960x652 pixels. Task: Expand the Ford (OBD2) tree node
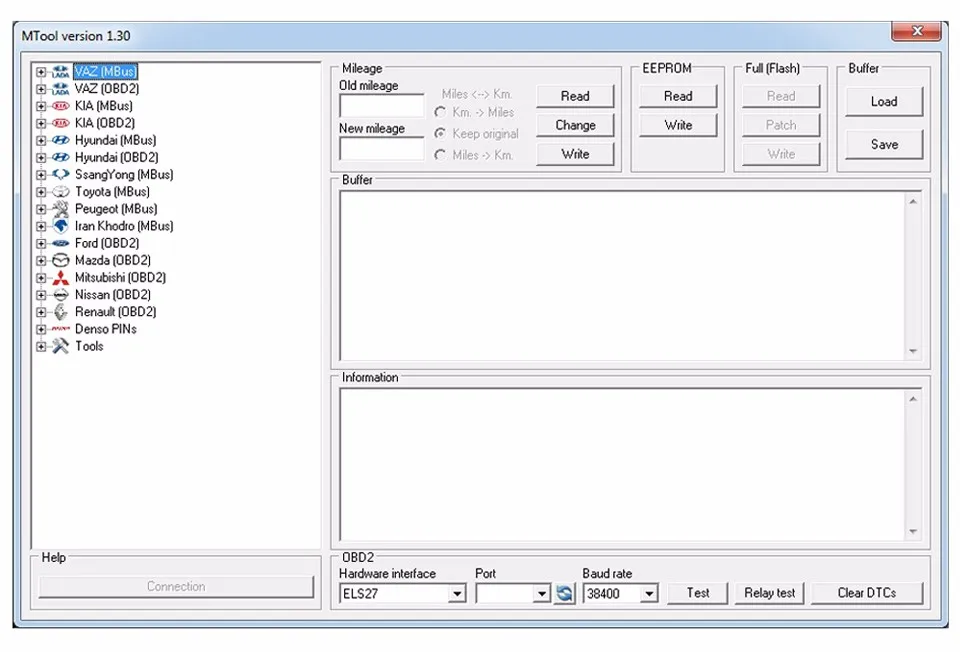(x=41, y=243)
